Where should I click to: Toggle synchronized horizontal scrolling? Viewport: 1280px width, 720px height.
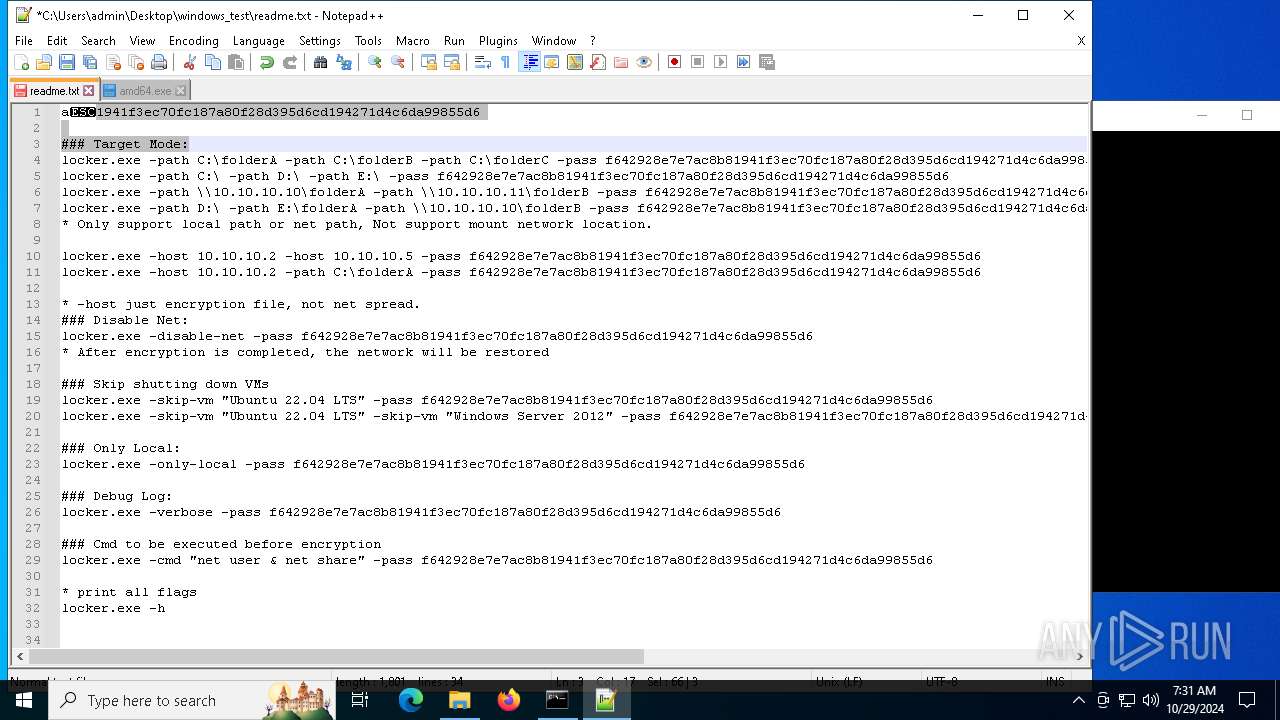(x=452, y=62)
